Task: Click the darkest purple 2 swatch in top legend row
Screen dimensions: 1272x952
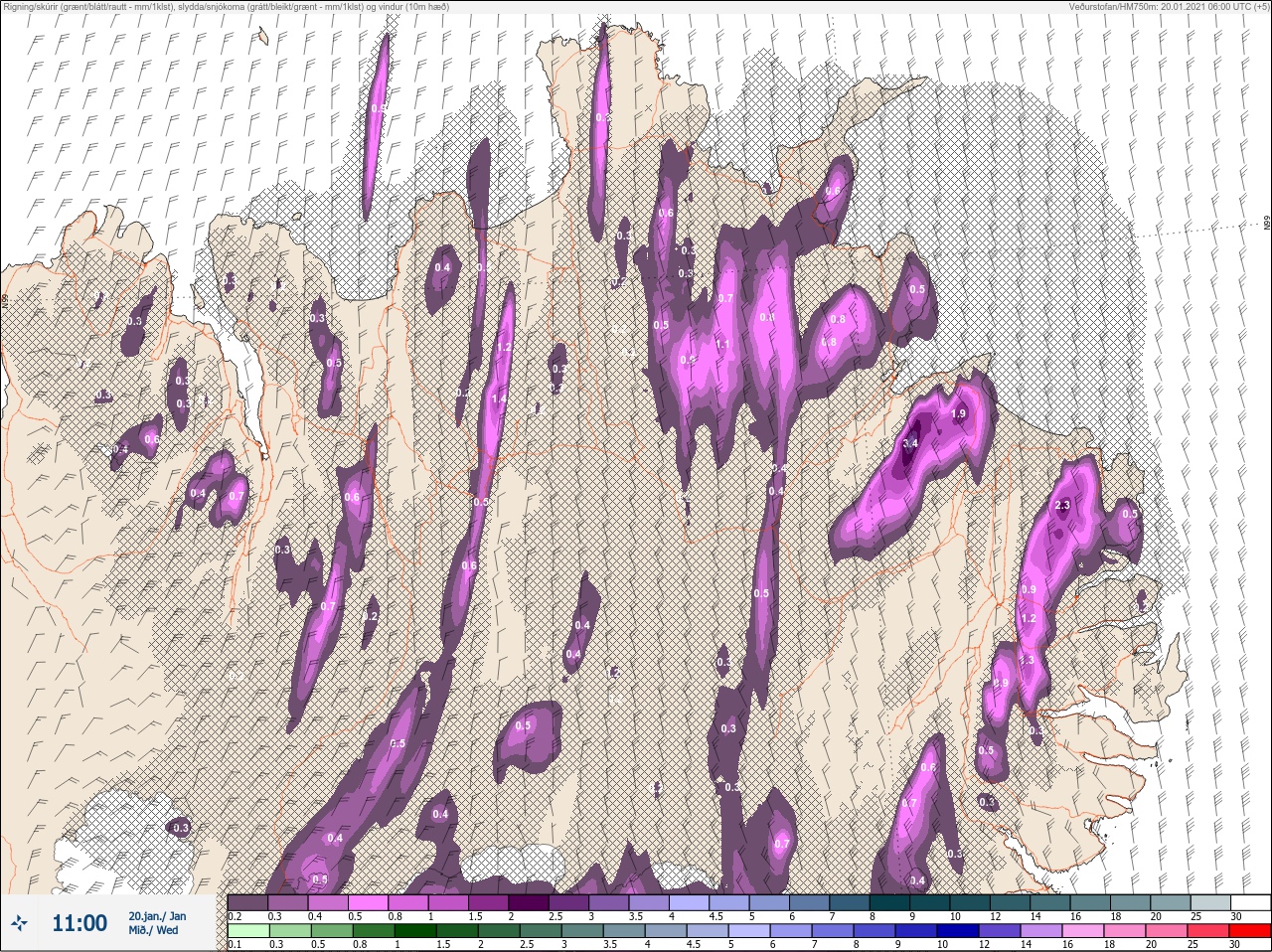Action: pyautogui.click(x=529, y=902)
